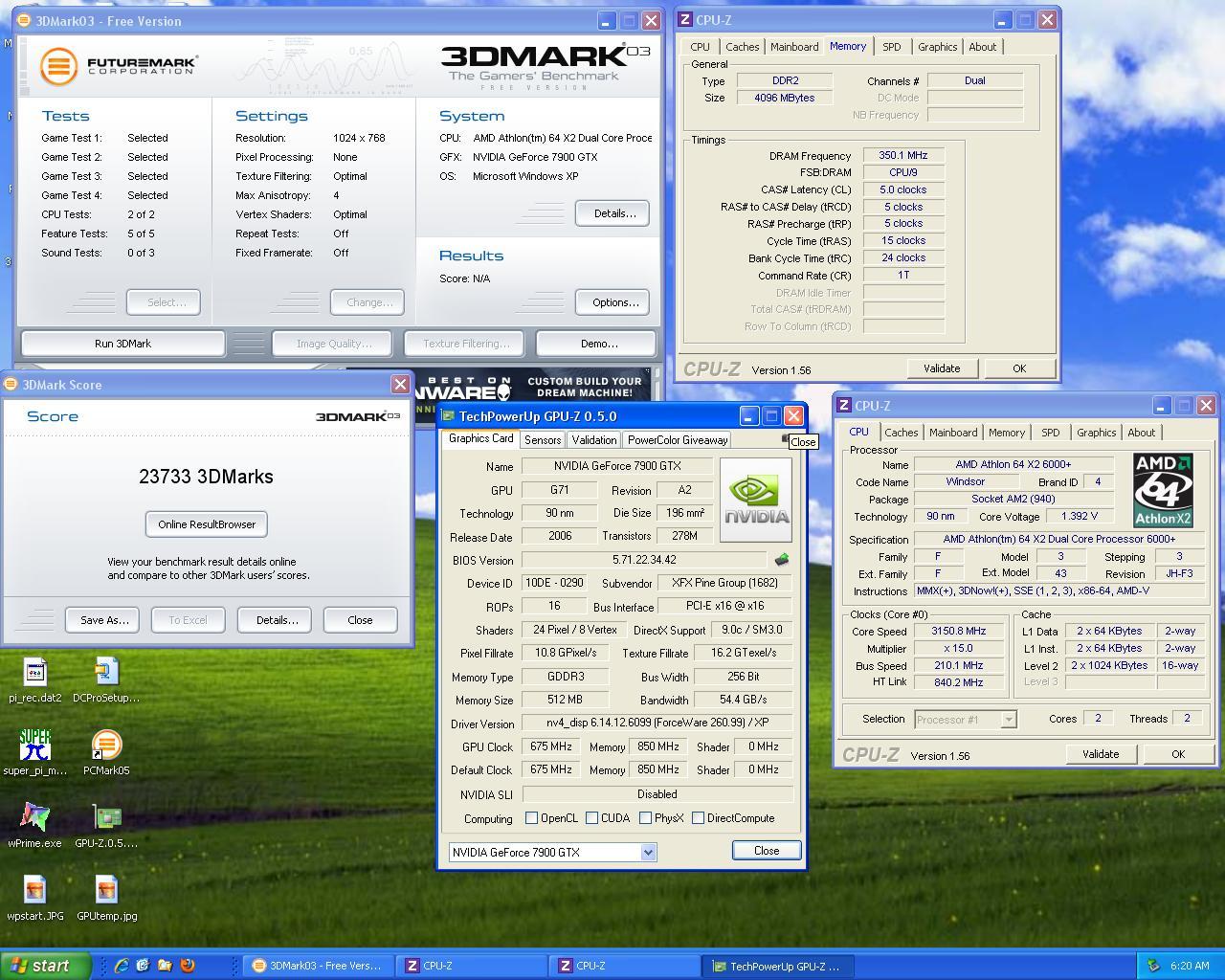Screen dimensions: 1225x980
Task: Click Details in the 3DMark Score window
Action: 277,620
